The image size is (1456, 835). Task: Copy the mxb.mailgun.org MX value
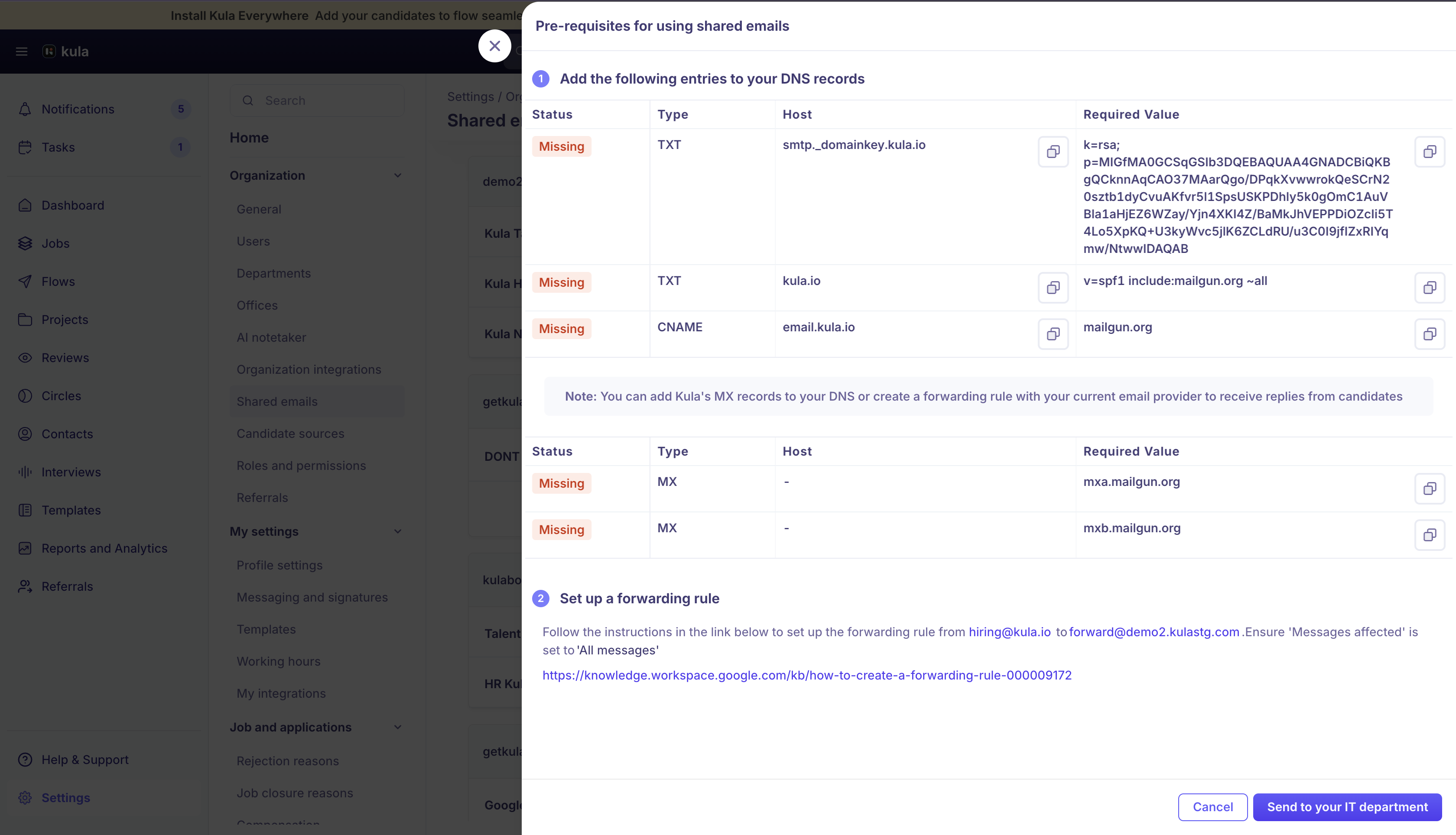tap(1429, 536)
